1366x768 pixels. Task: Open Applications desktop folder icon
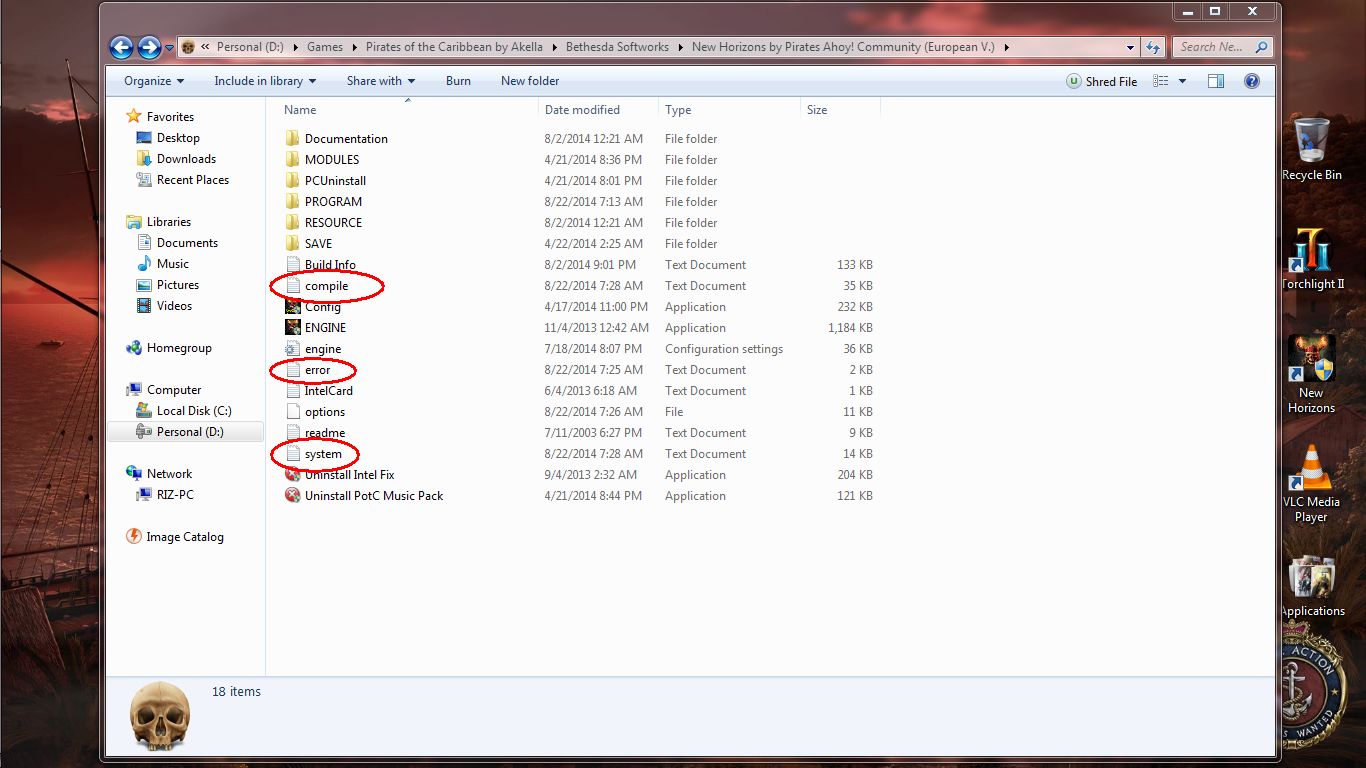[1312, 577]
